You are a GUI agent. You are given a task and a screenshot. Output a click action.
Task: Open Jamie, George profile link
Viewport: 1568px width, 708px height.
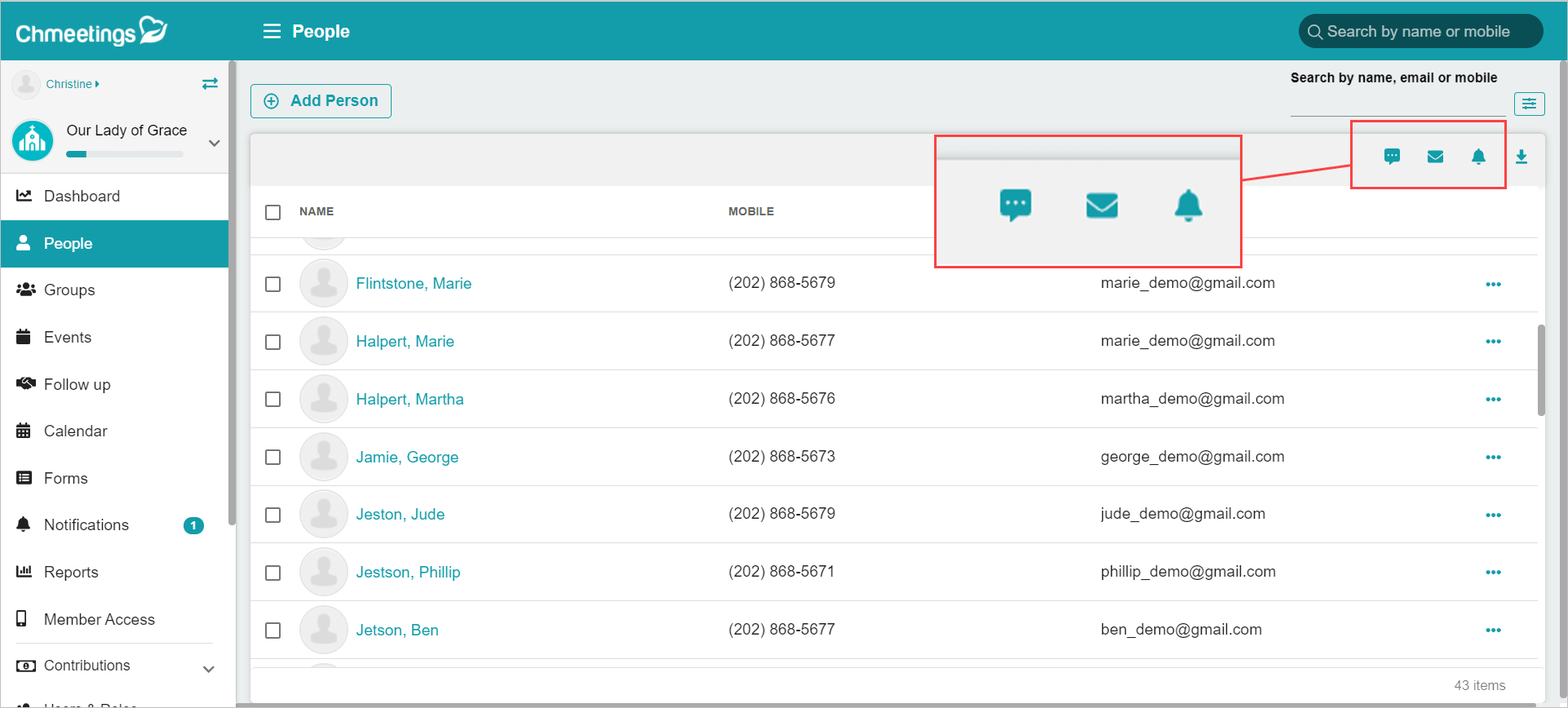407,457
